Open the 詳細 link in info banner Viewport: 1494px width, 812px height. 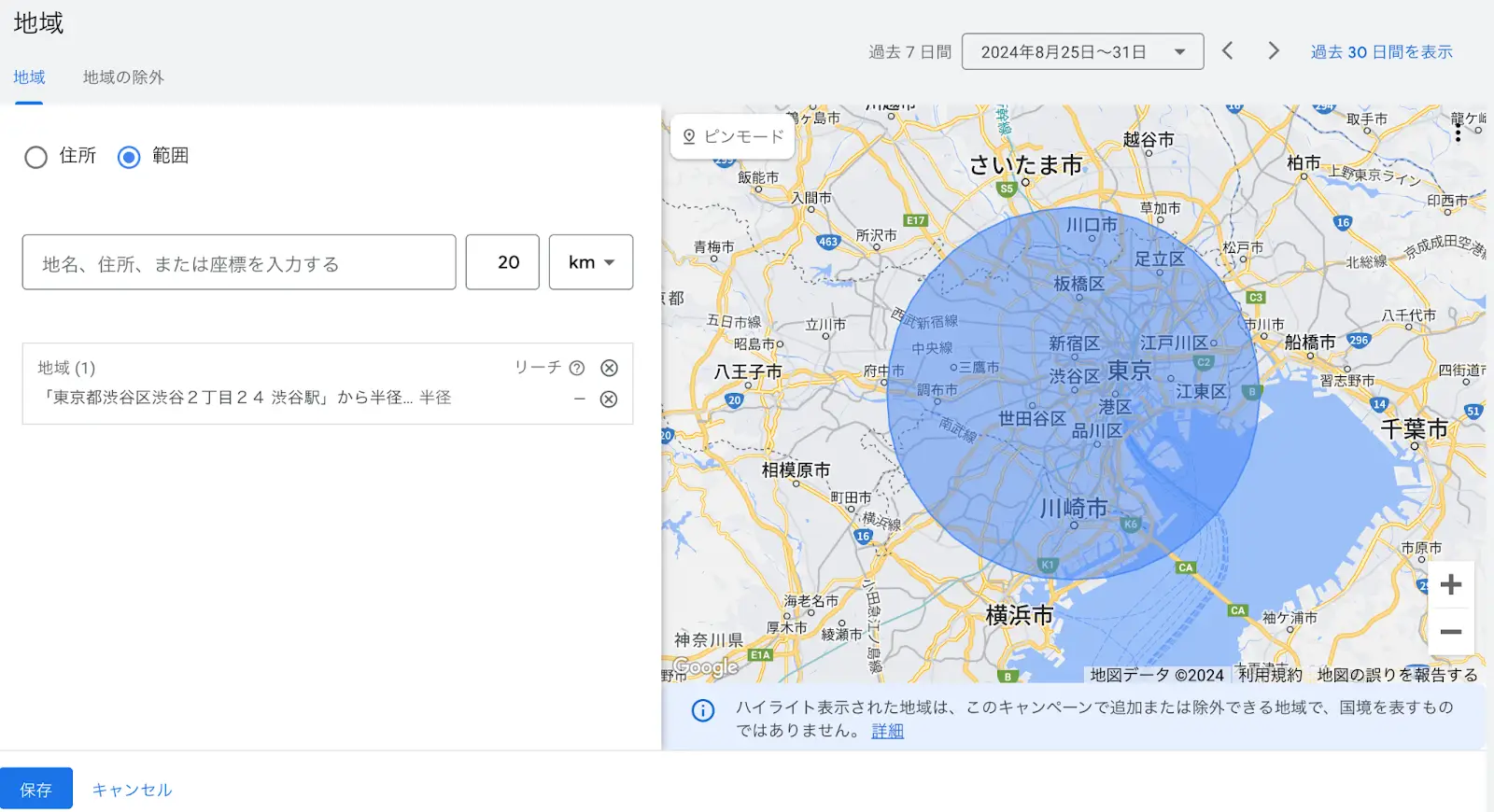887,731
